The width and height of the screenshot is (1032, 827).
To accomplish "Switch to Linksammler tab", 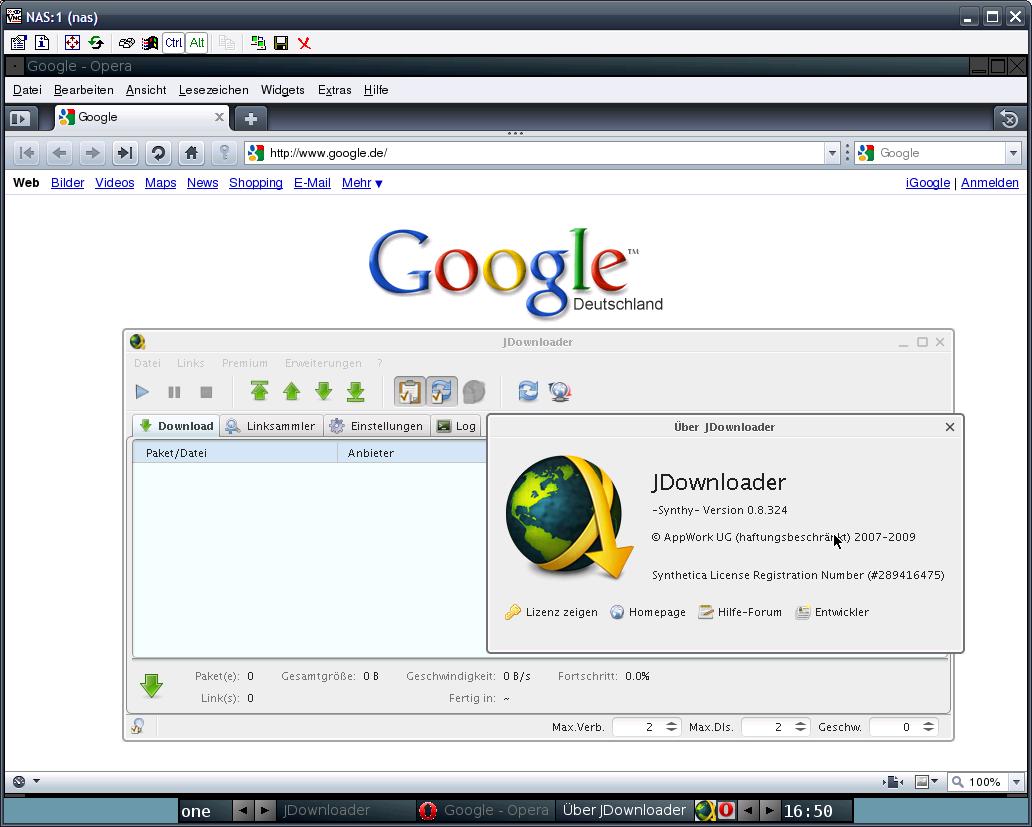I will tap(271, 426).
